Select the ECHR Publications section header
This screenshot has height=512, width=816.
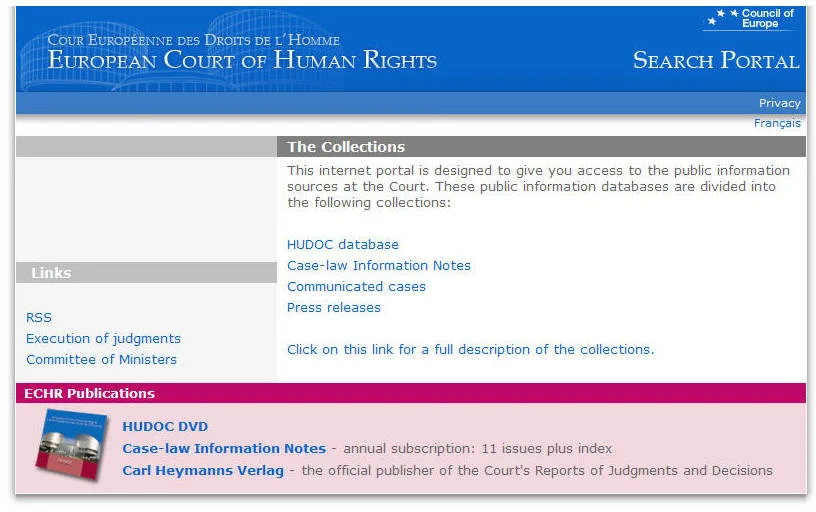(x=90, y=394)
